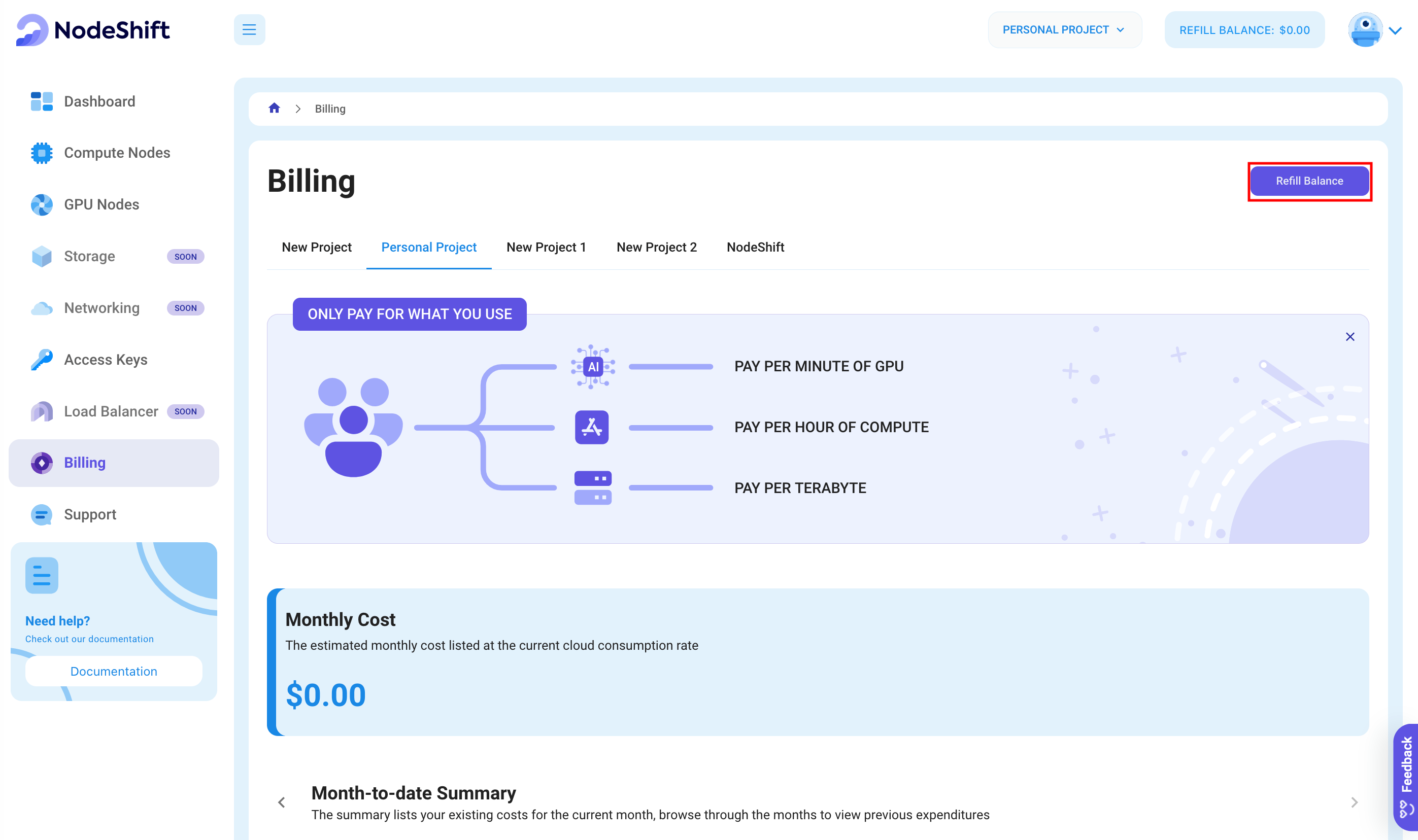Screen dimensions: 1418x840
Task: Click the Storage sidebar icon
Action: click(41, 256)
